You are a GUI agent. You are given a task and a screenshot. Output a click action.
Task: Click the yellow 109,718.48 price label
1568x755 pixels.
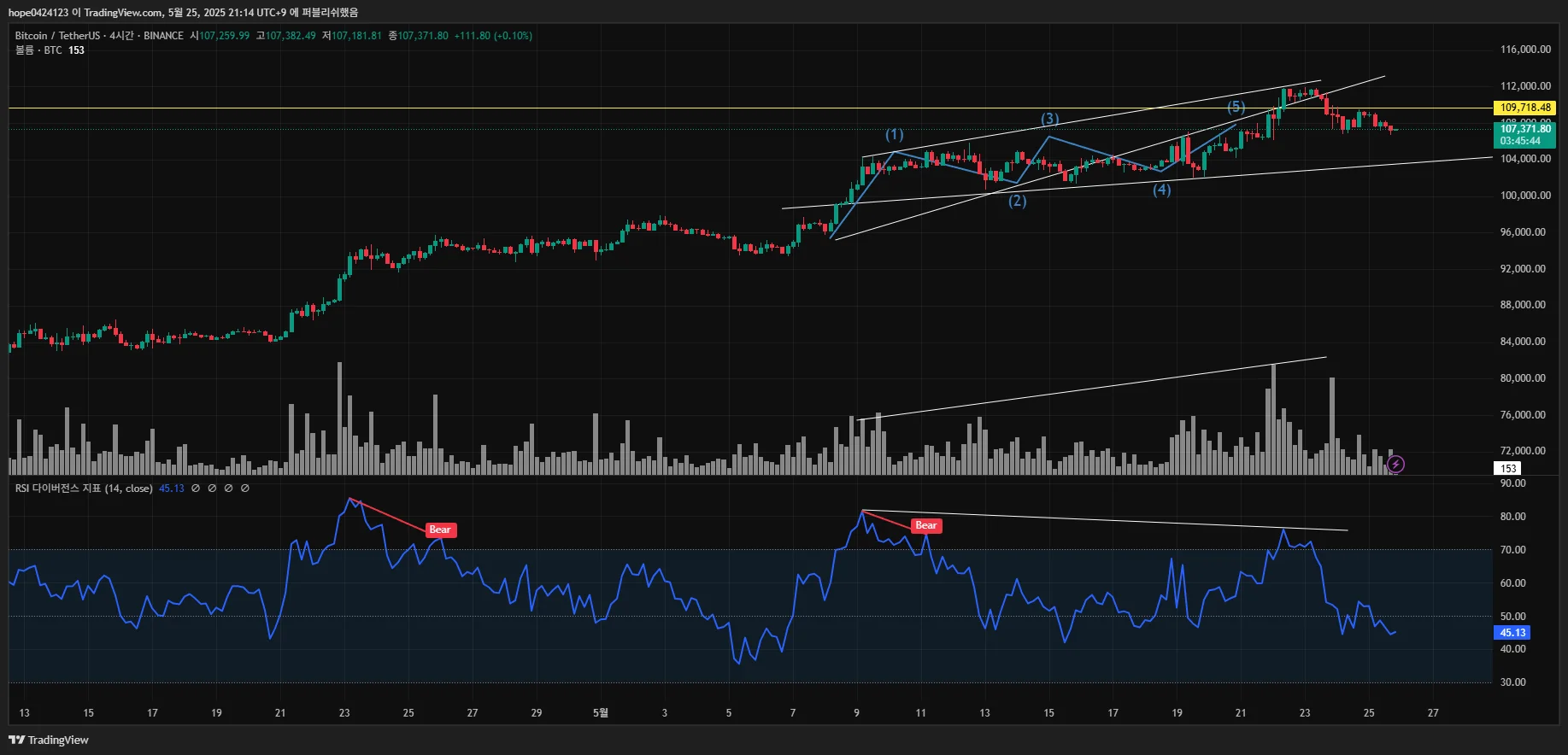[x=1524, y=108]
